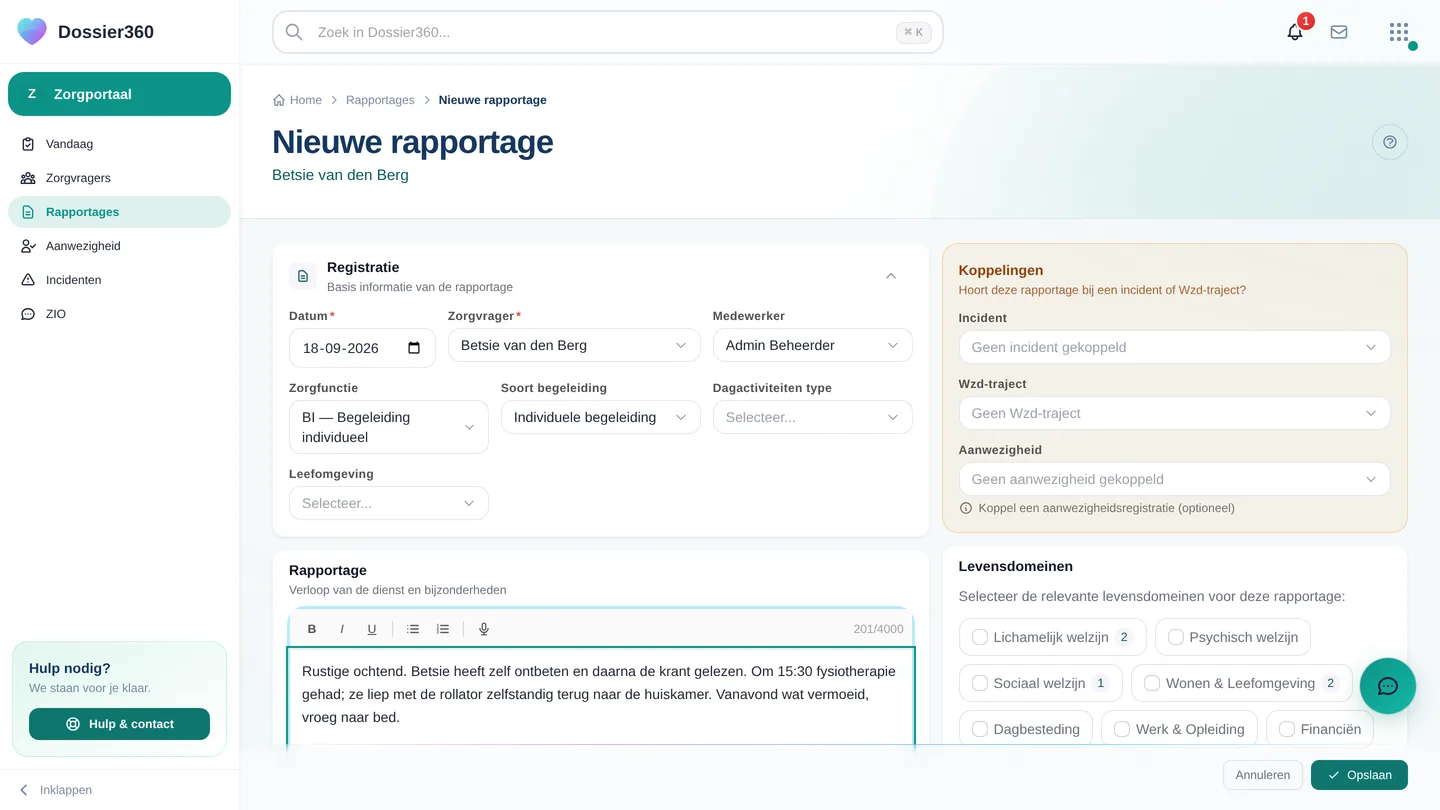Check the Dagbesteding checkbox
The height and width of the screenshot is (810, 1440).
980,729
